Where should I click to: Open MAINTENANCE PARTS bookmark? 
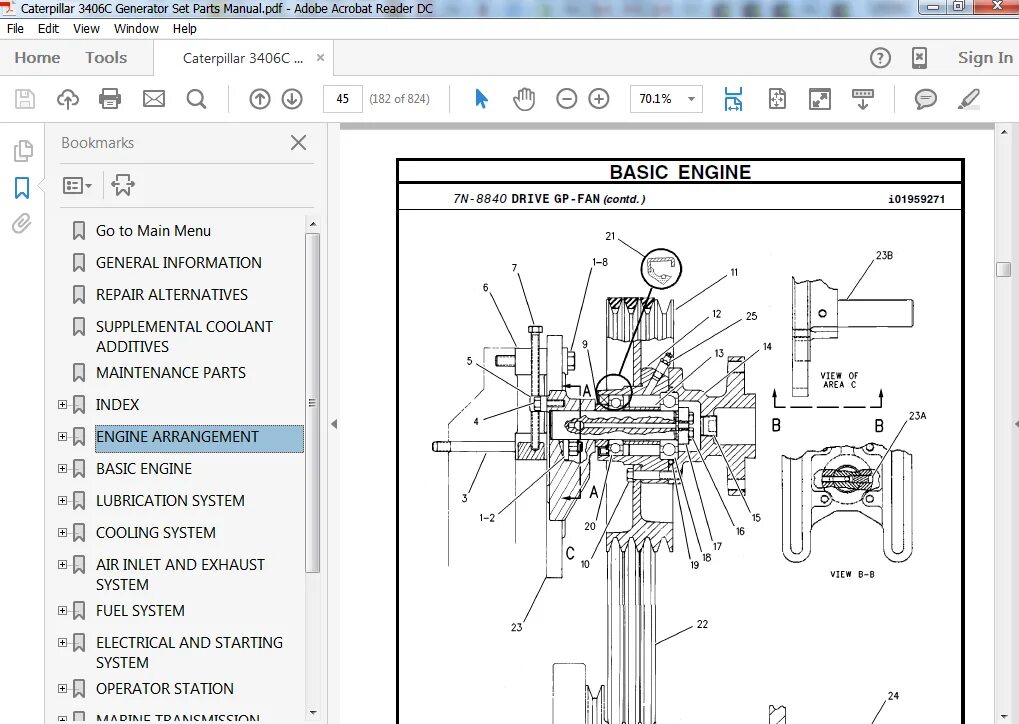[171, 372]
